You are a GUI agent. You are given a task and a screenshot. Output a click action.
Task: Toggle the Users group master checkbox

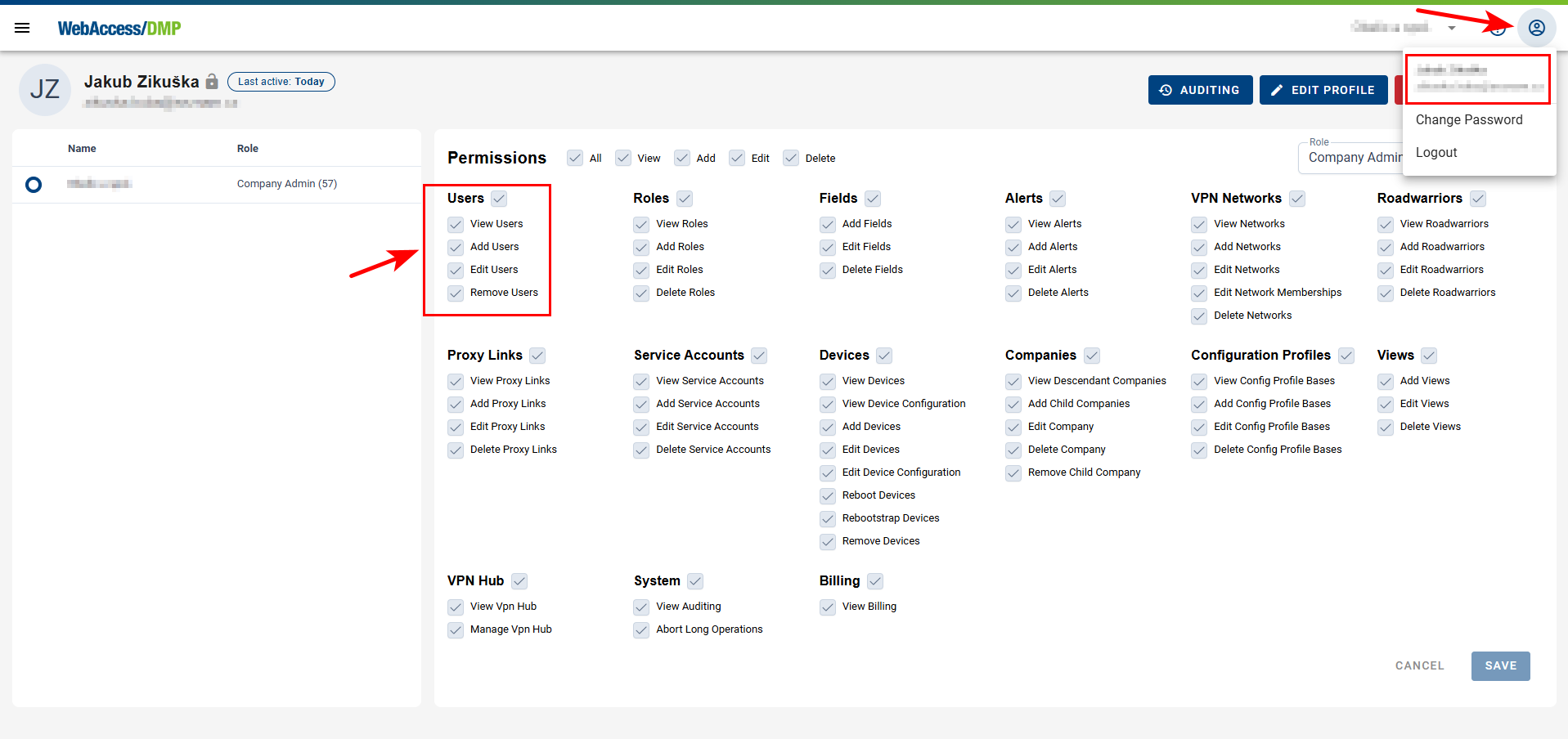click(501, 198)
